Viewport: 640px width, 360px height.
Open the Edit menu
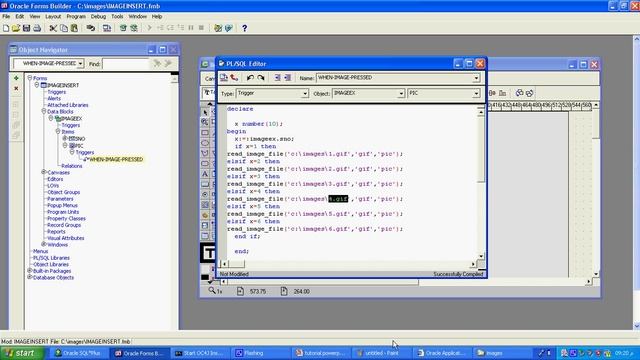[20, 17]
